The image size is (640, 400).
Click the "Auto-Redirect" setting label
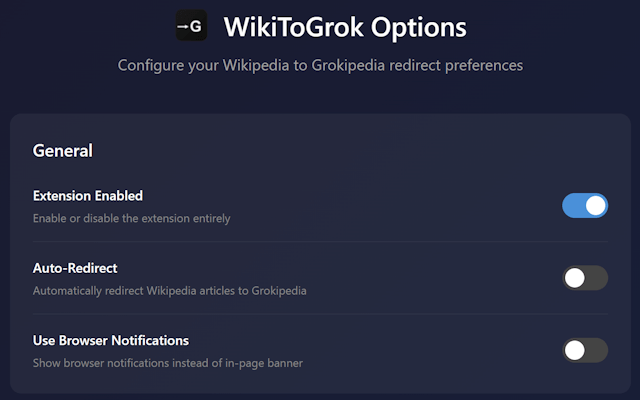(75, 268)
